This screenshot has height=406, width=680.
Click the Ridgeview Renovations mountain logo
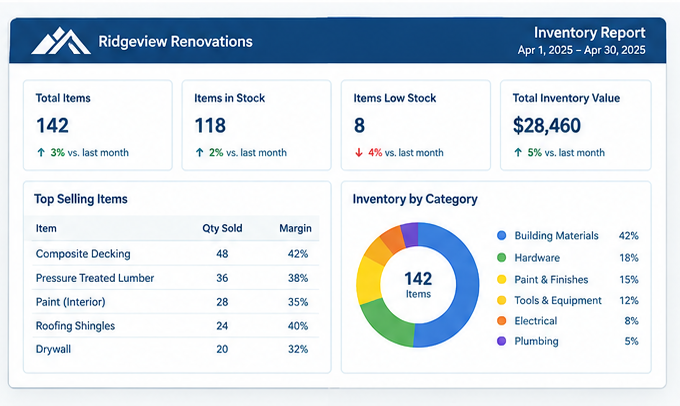point(61,41)
